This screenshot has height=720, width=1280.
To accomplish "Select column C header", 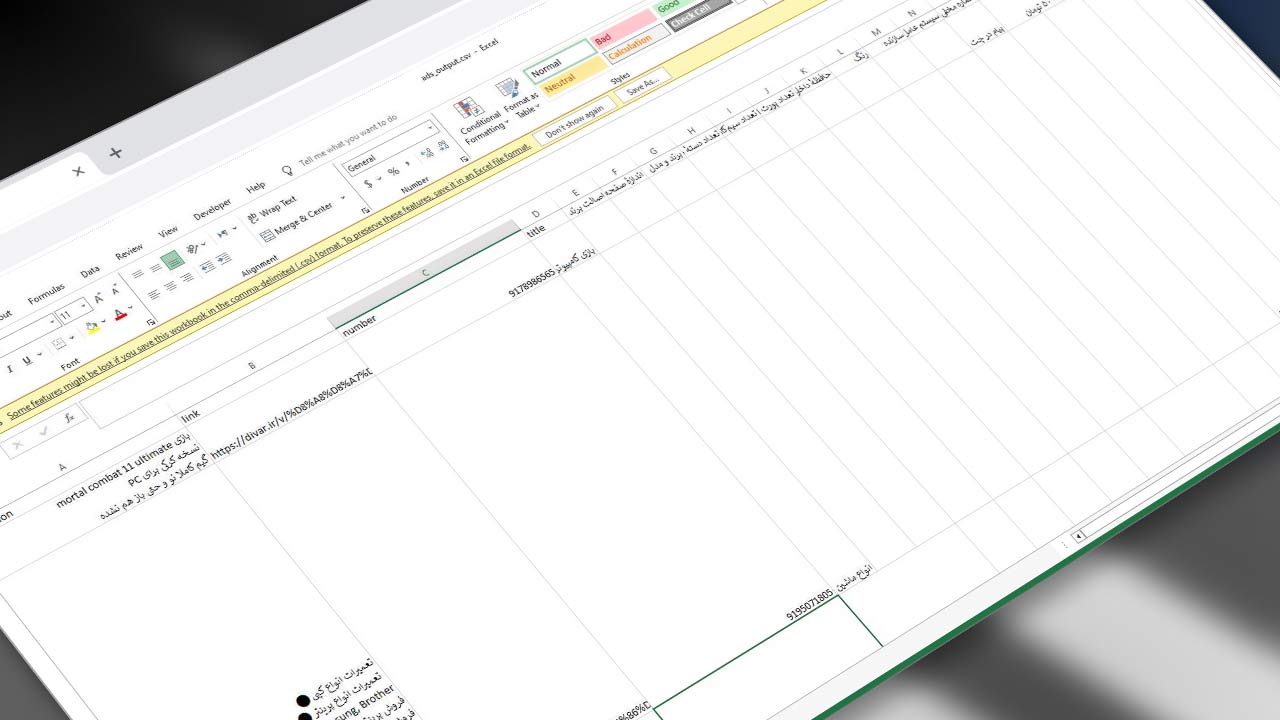I will [425, 273].
